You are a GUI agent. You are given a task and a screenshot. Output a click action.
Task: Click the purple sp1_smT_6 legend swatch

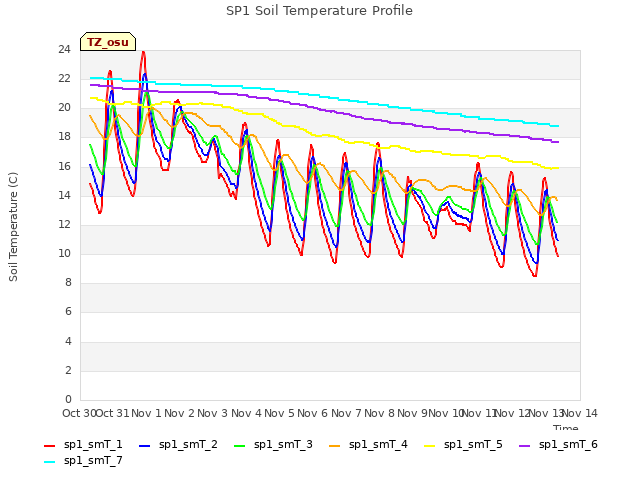coord(524,446)
